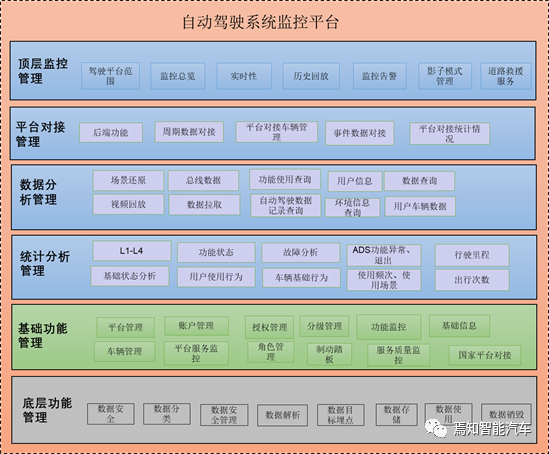Select the 底层功能管理 section label
The image size is (549, 454).
tap(47, 410)
